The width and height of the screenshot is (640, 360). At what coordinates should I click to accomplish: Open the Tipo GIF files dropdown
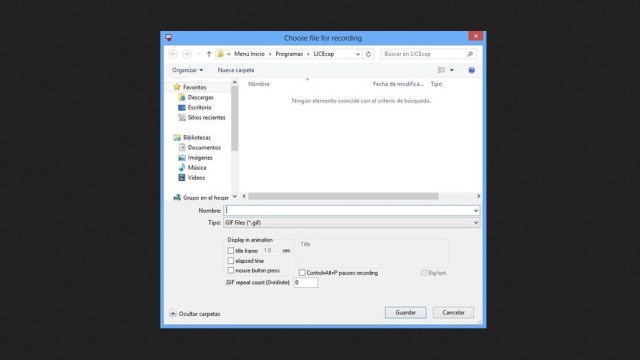476,223
